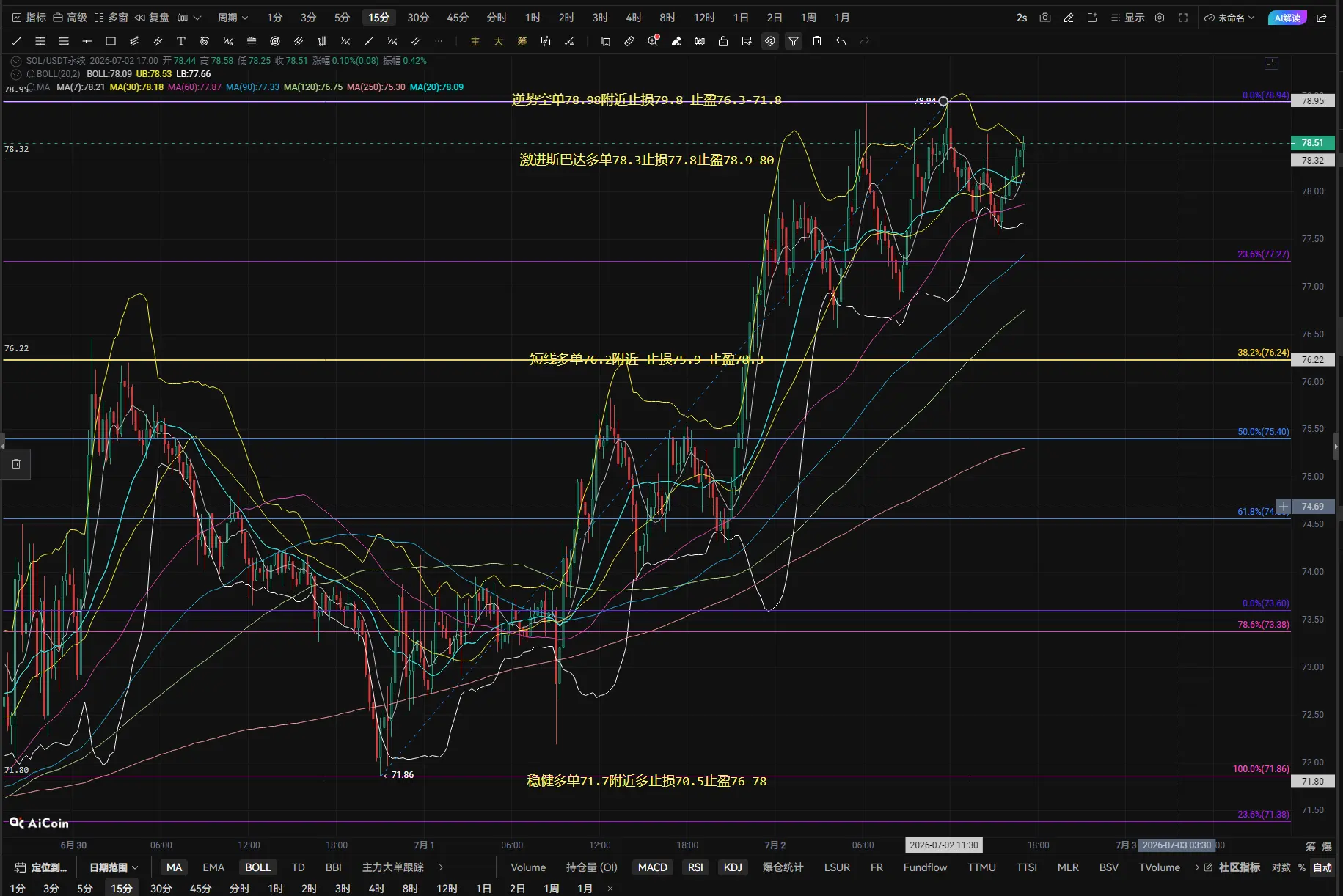This screenshot has width=1343, height=896.
Task: Open the 日期范围 date range dropdown
Action: click(114, 867)
